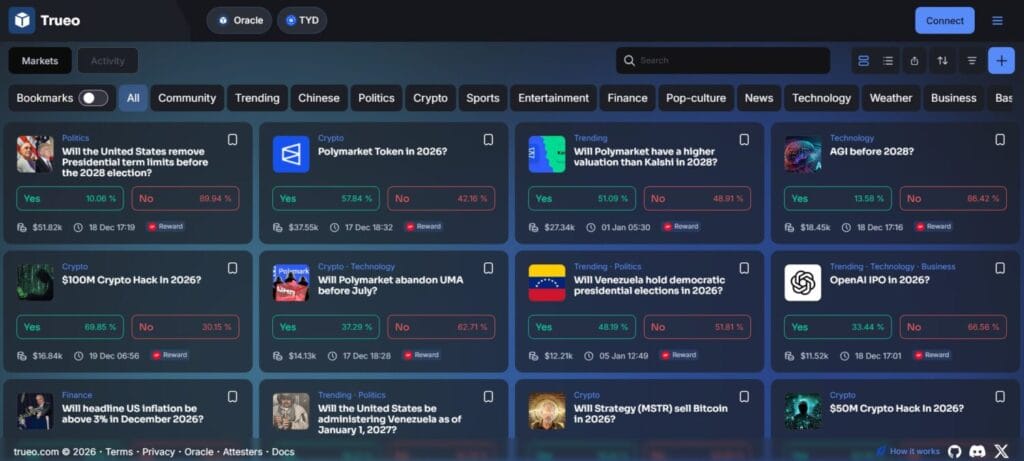1024x461 pixels.
Task: Choose No 89.94% on term limits market
Action: tap(185, 199)
